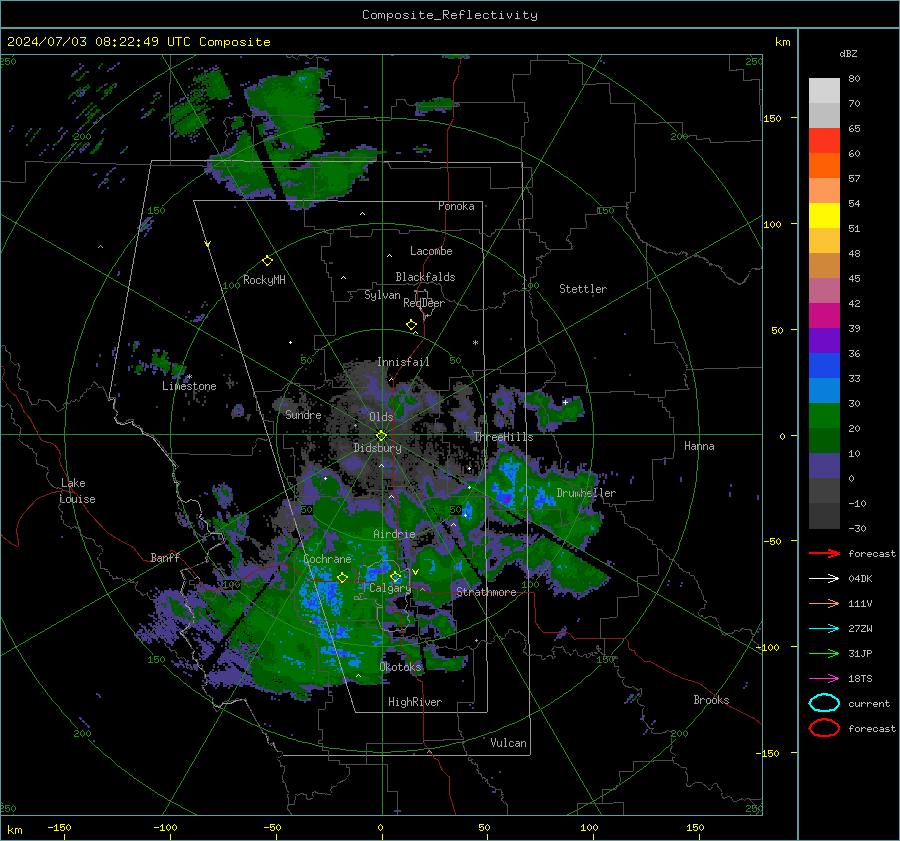Click the Innisfail city label
The height and width of the screenshot is (841, 900).
click(x=403, y=362)
